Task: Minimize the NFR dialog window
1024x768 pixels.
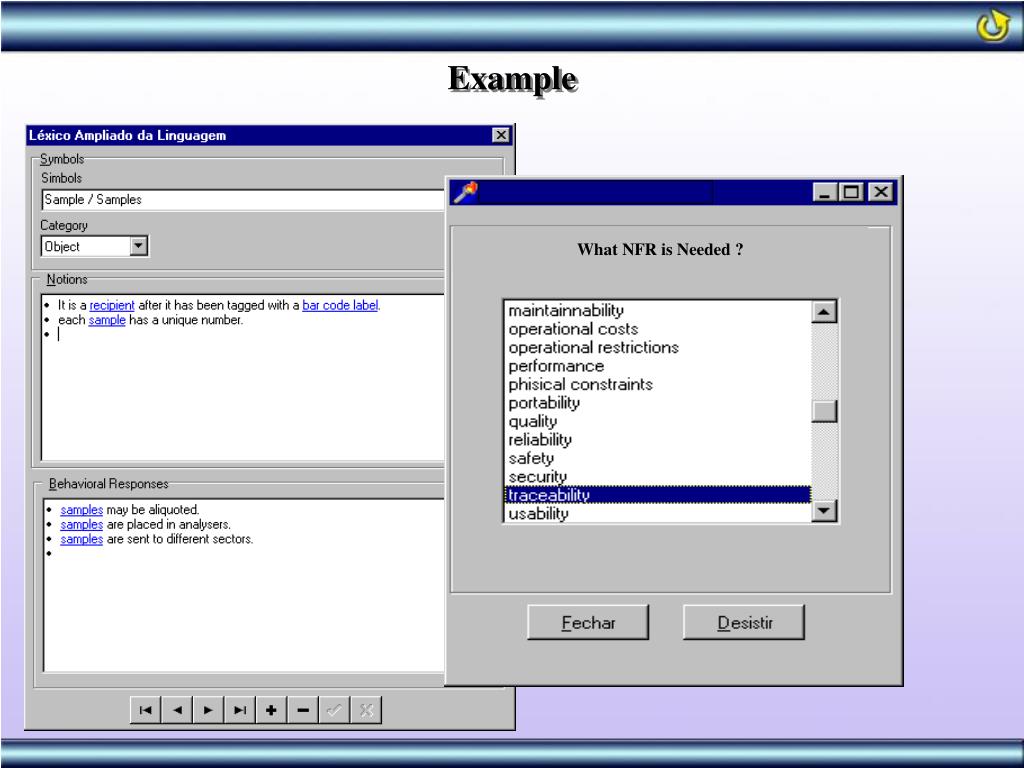Action: [825, 192]
